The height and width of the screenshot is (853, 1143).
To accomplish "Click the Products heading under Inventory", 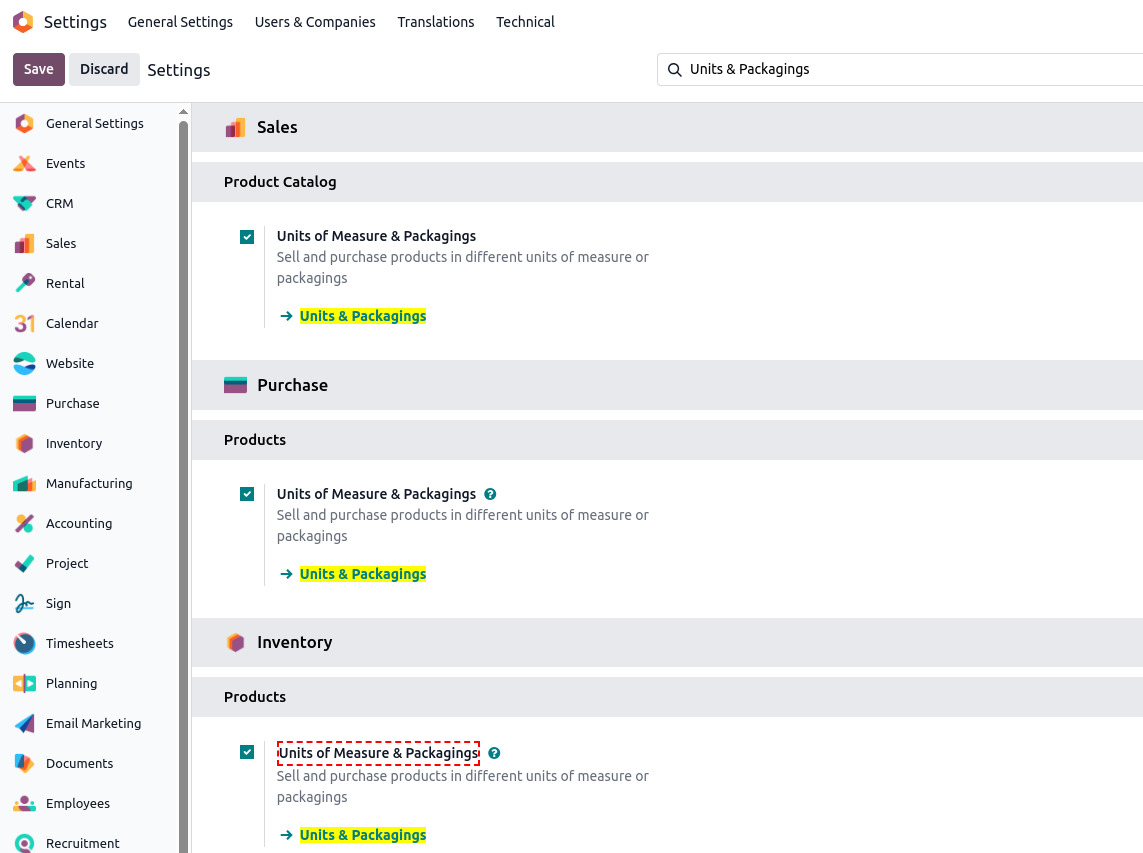I will click(254, 697).
